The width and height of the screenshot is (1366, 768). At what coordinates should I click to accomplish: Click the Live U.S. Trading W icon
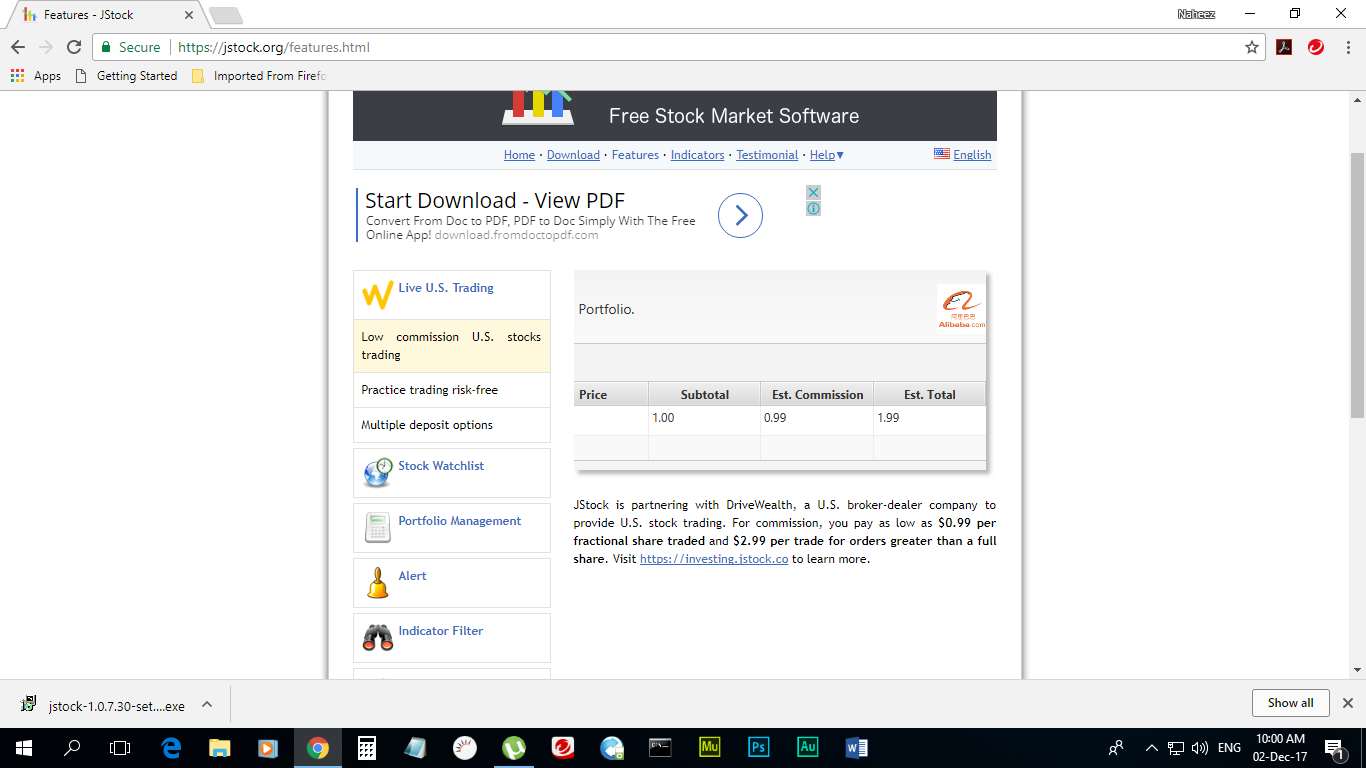377,295
